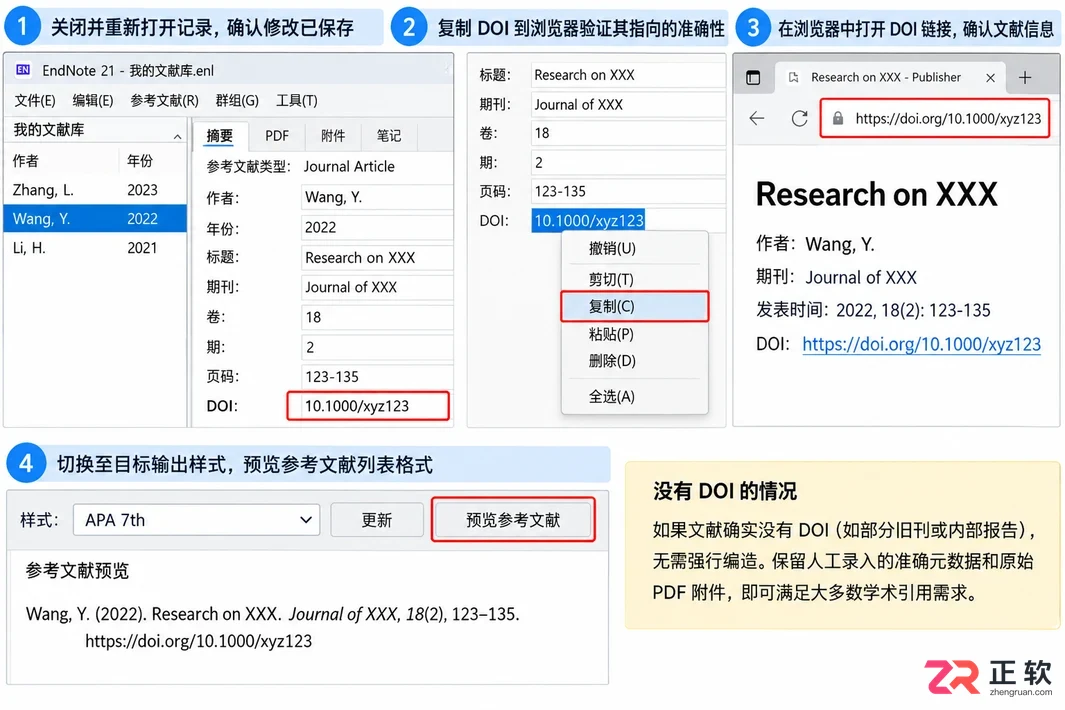Switch to the PDF tab
The height and width of the screenshot is (710, 1065).
coord(276,136)
